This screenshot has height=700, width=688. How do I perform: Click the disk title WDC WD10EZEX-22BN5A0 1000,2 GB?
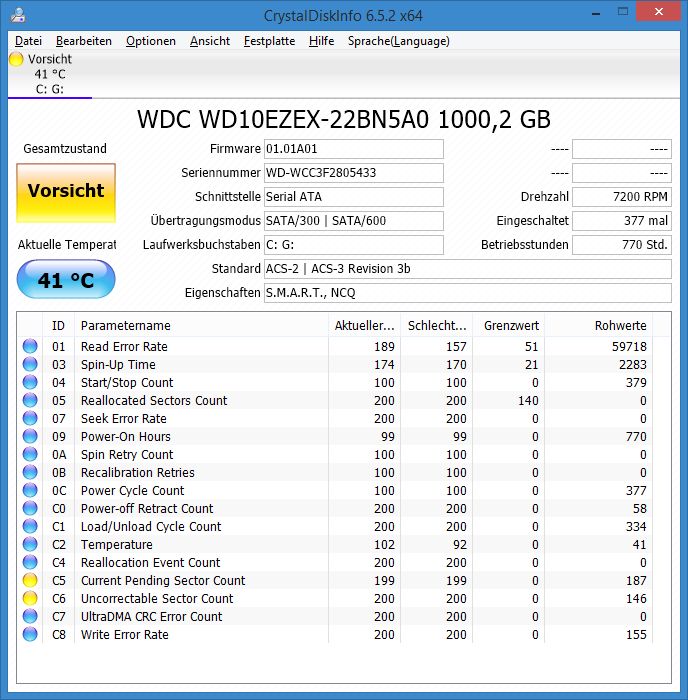coord(344,120)
